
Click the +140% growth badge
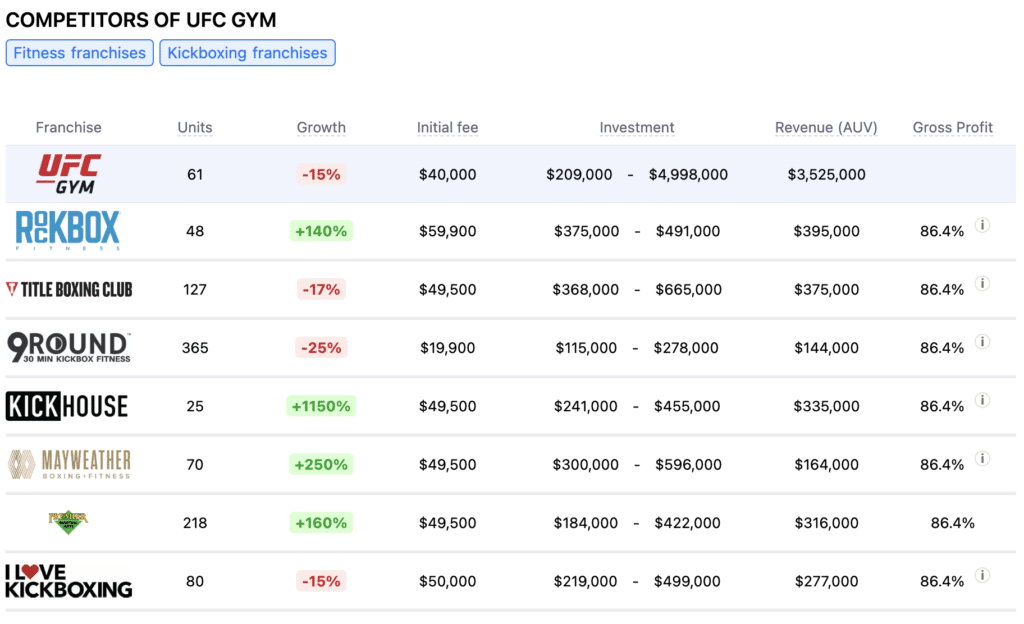click(321, 231)
